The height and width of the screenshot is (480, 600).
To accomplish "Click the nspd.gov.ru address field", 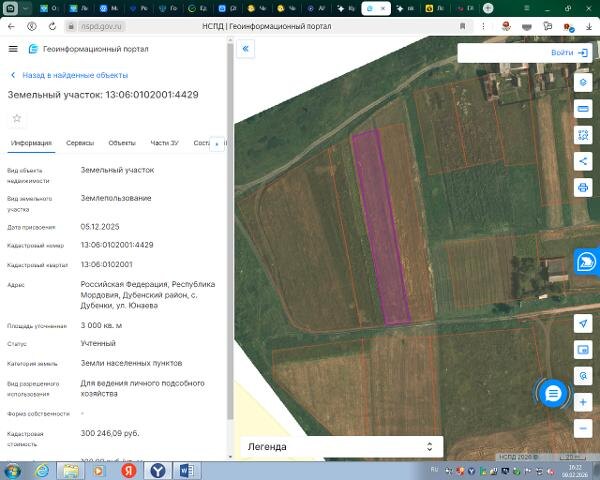I will point(101,26).
